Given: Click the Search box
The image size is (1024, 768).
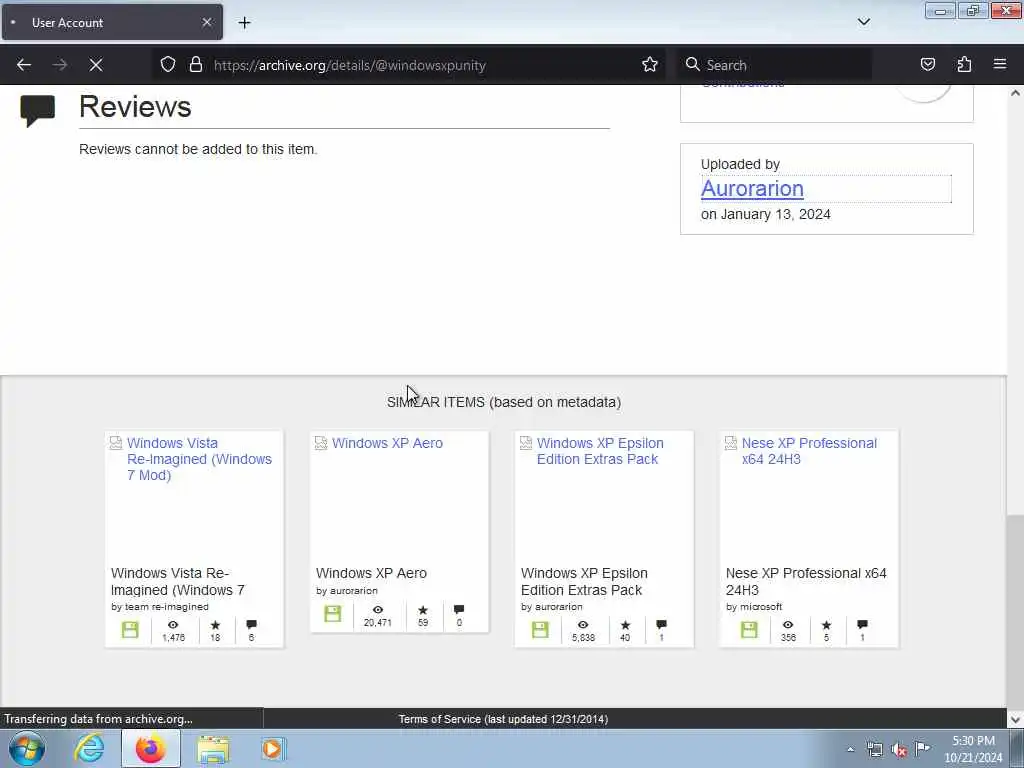Looking at the screenshot, I should 774,65.
